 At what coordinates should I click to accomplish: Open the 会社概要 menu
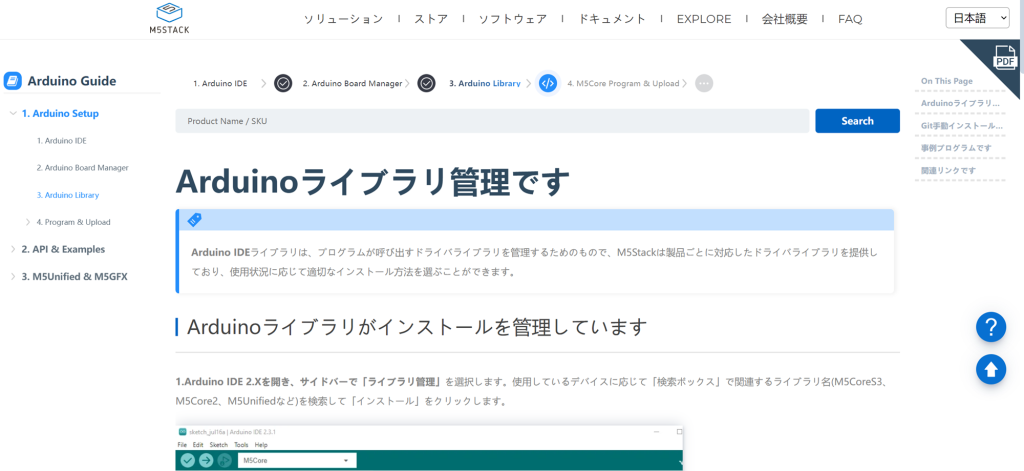point(784,19)
